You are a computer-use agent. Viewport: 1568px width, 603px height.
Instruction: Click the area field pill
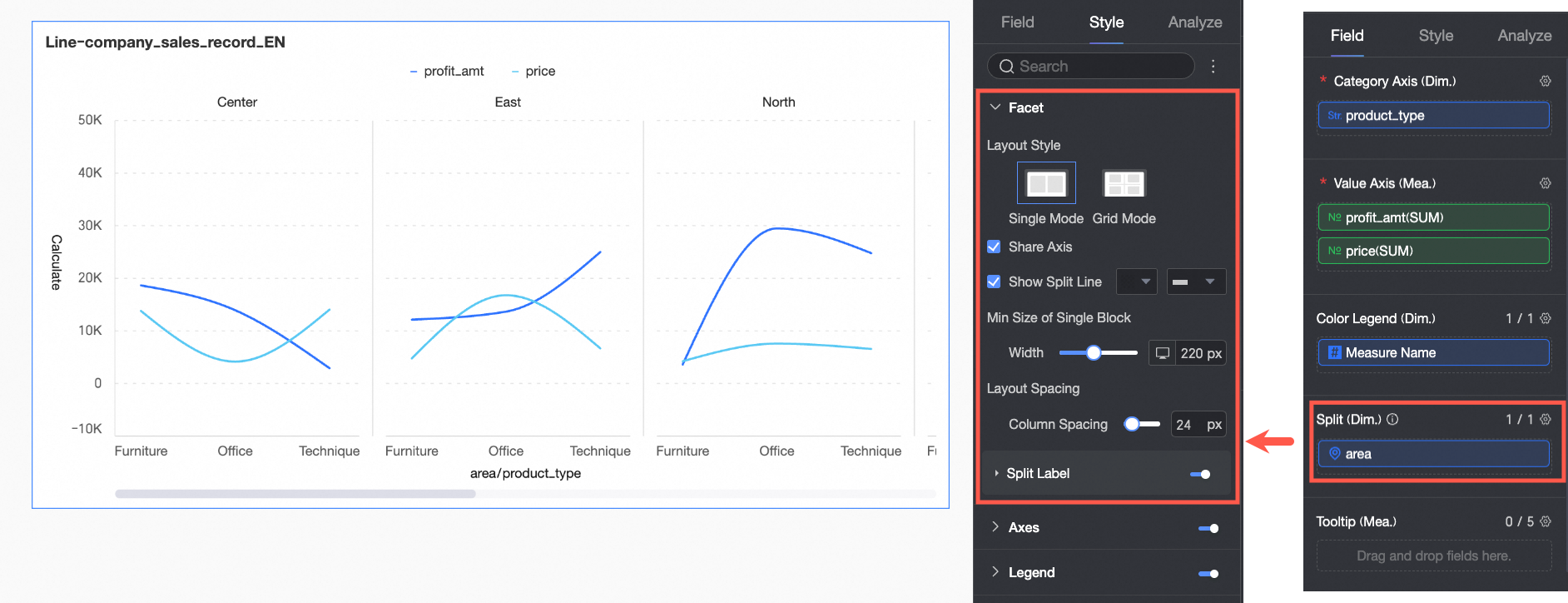(1433, 454)
